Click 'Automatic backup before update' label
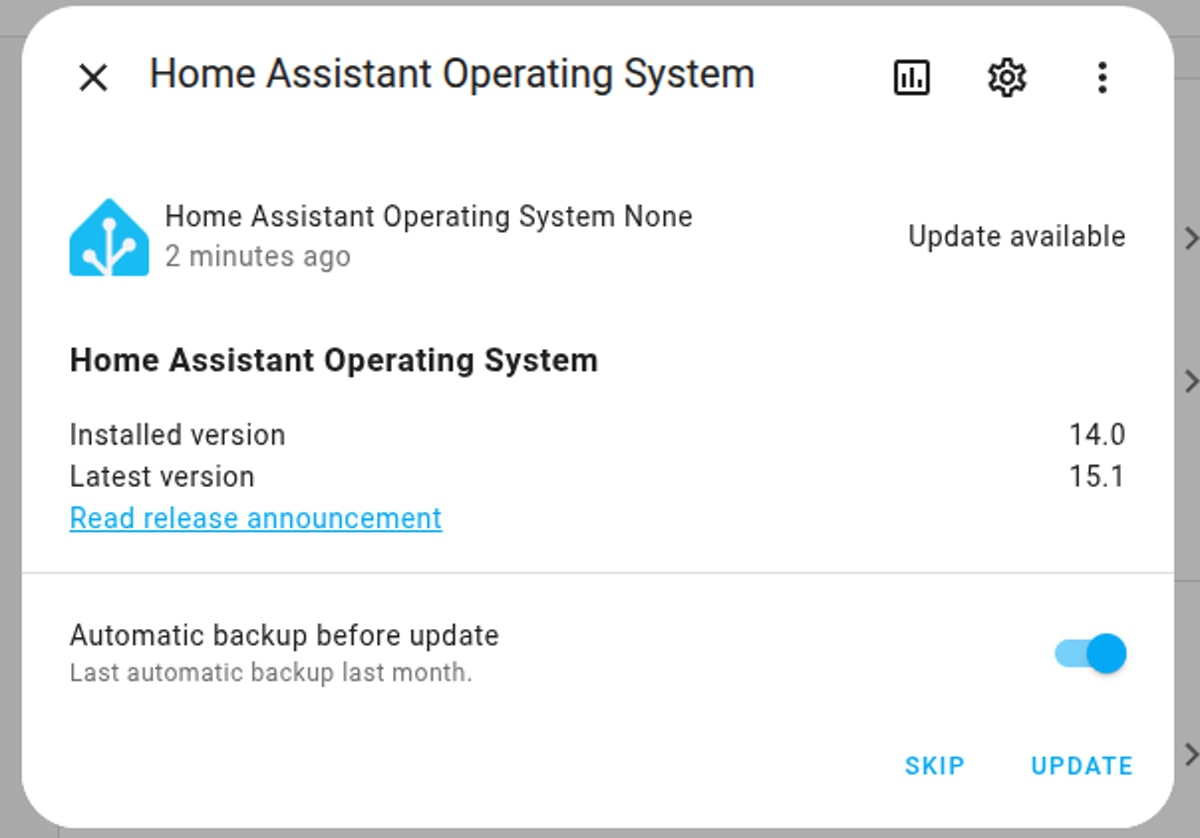The width and height of the screenshot is (1200, 838). click(284, 635)
